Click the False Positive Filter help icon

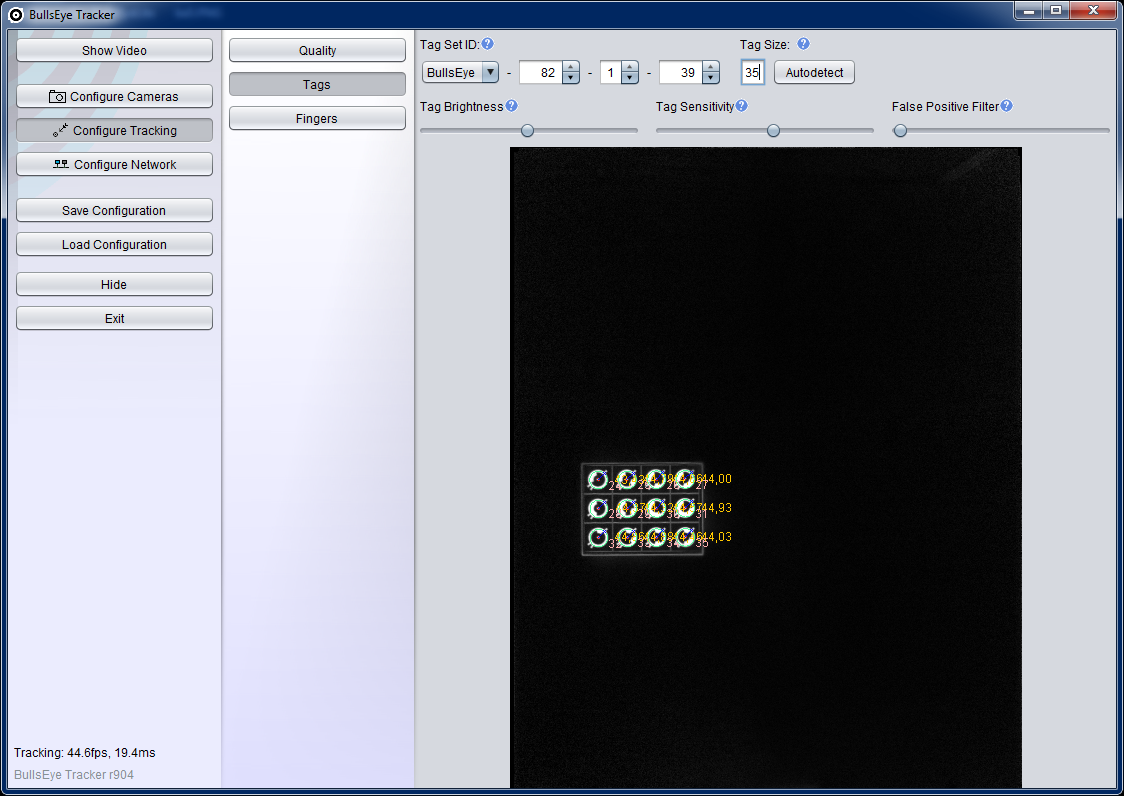pos(1007,106)
